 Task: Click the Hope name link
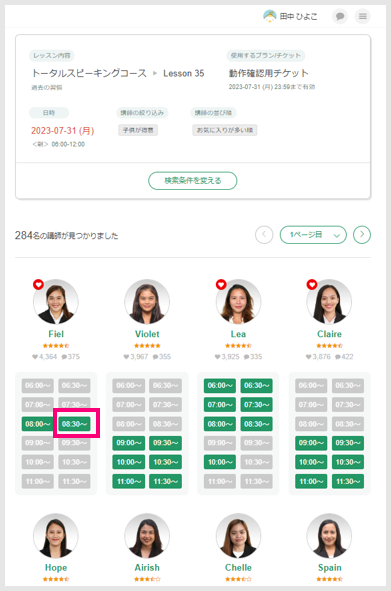pos(56,568)
